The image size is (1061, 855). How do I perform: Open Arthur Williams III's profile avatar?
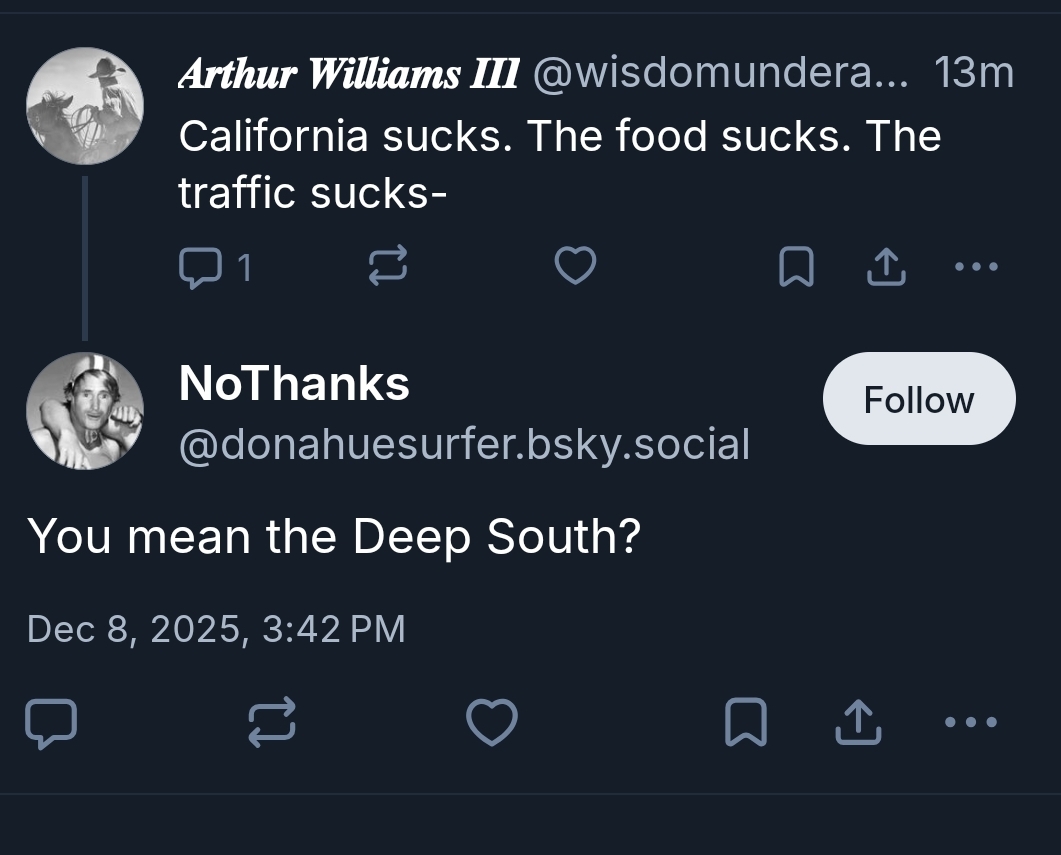click(84, 105)
